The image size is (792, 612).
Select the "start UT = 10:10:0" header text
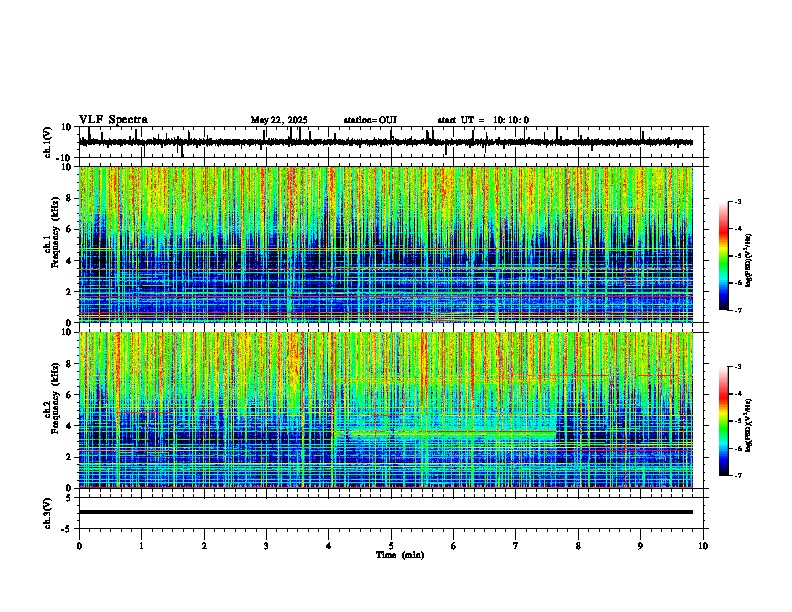[483, 120]
